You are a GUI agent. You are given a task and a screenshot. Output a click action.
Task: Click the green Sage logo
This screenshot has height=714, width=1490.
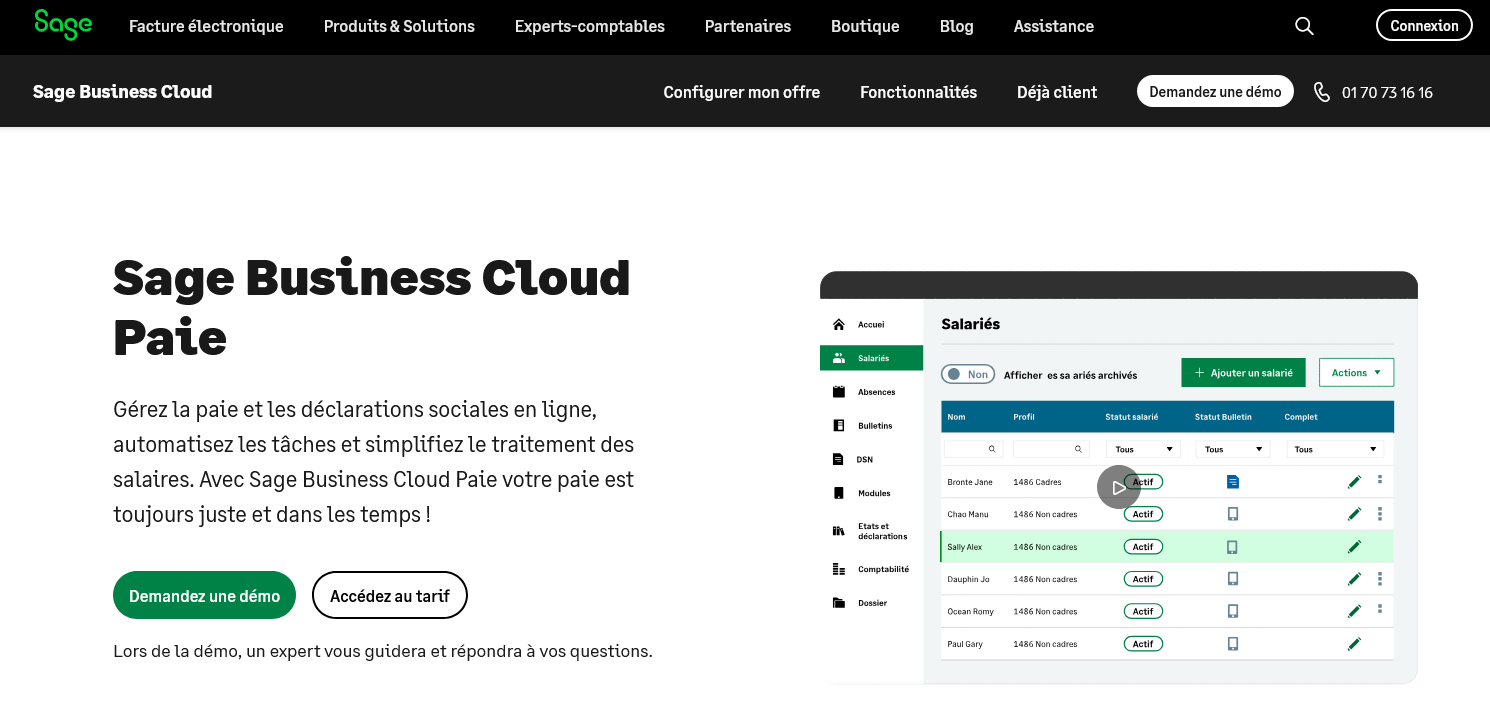[x=63, y=25]
